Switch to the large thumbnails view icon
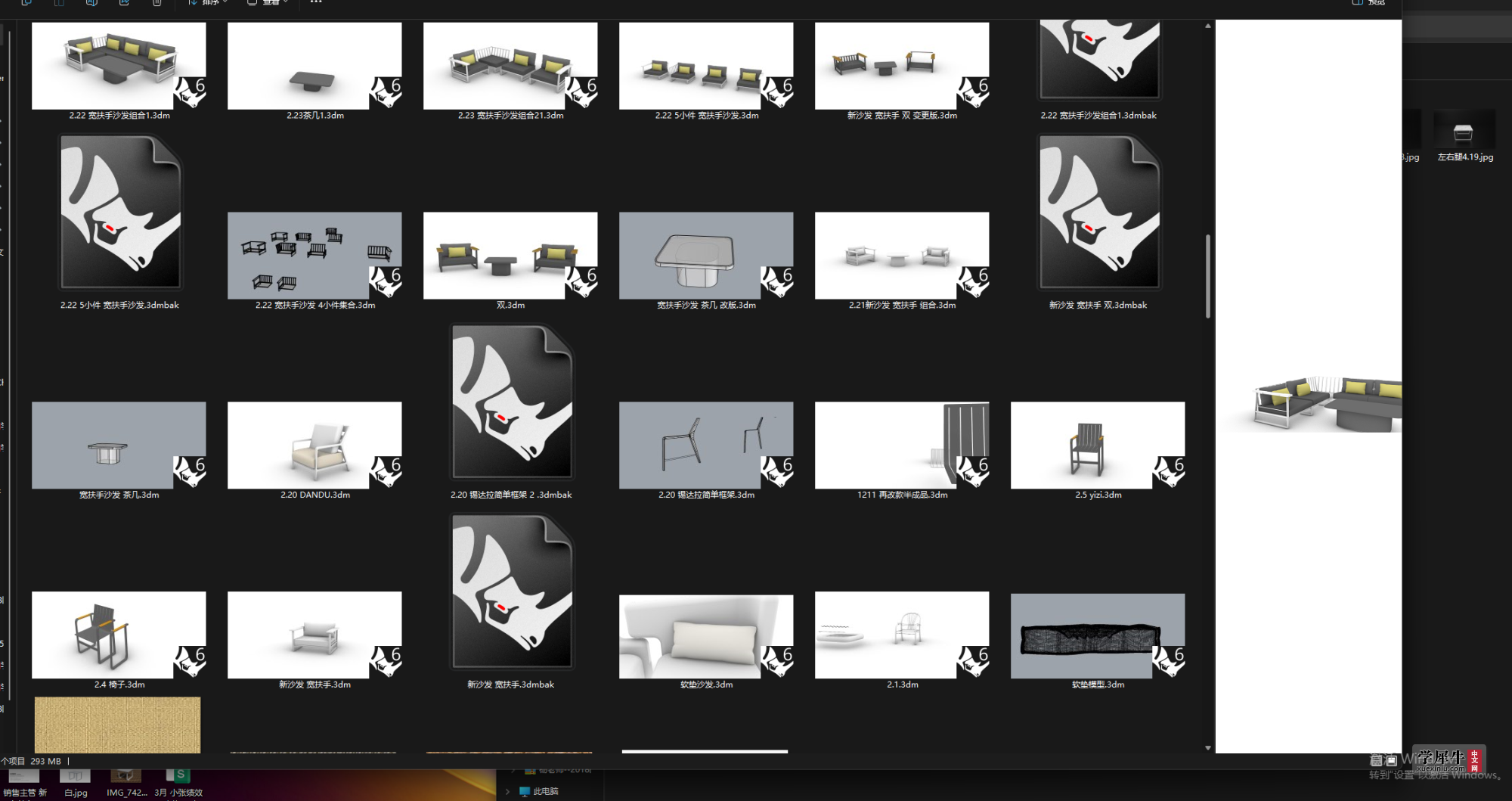Screen dimensions: 1512x801 [x=1391, y=760]
